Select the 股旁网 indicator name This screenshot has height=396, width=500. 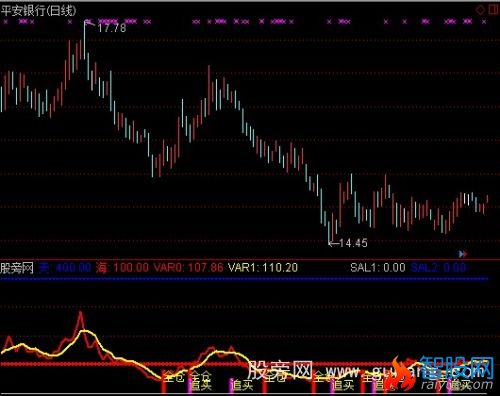tap(17, 268)
